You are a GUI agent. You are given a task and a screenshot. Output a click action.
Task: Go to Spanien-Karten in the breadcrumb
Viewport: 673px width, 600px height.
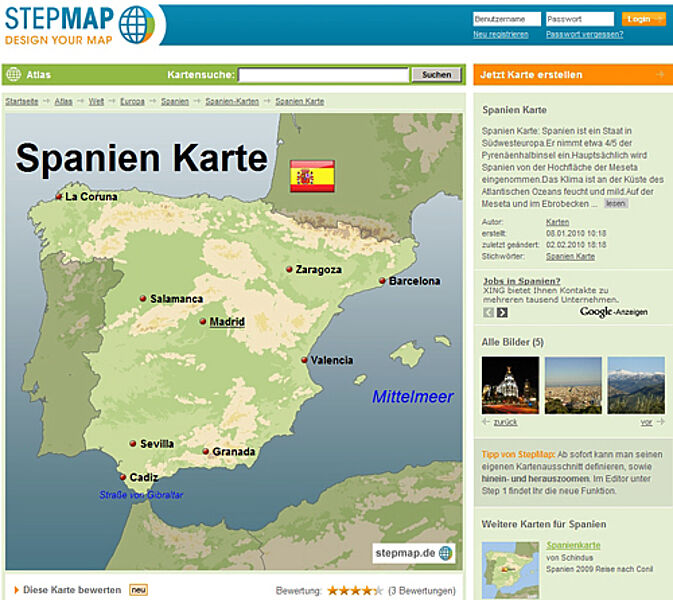(x=232, y=102)
